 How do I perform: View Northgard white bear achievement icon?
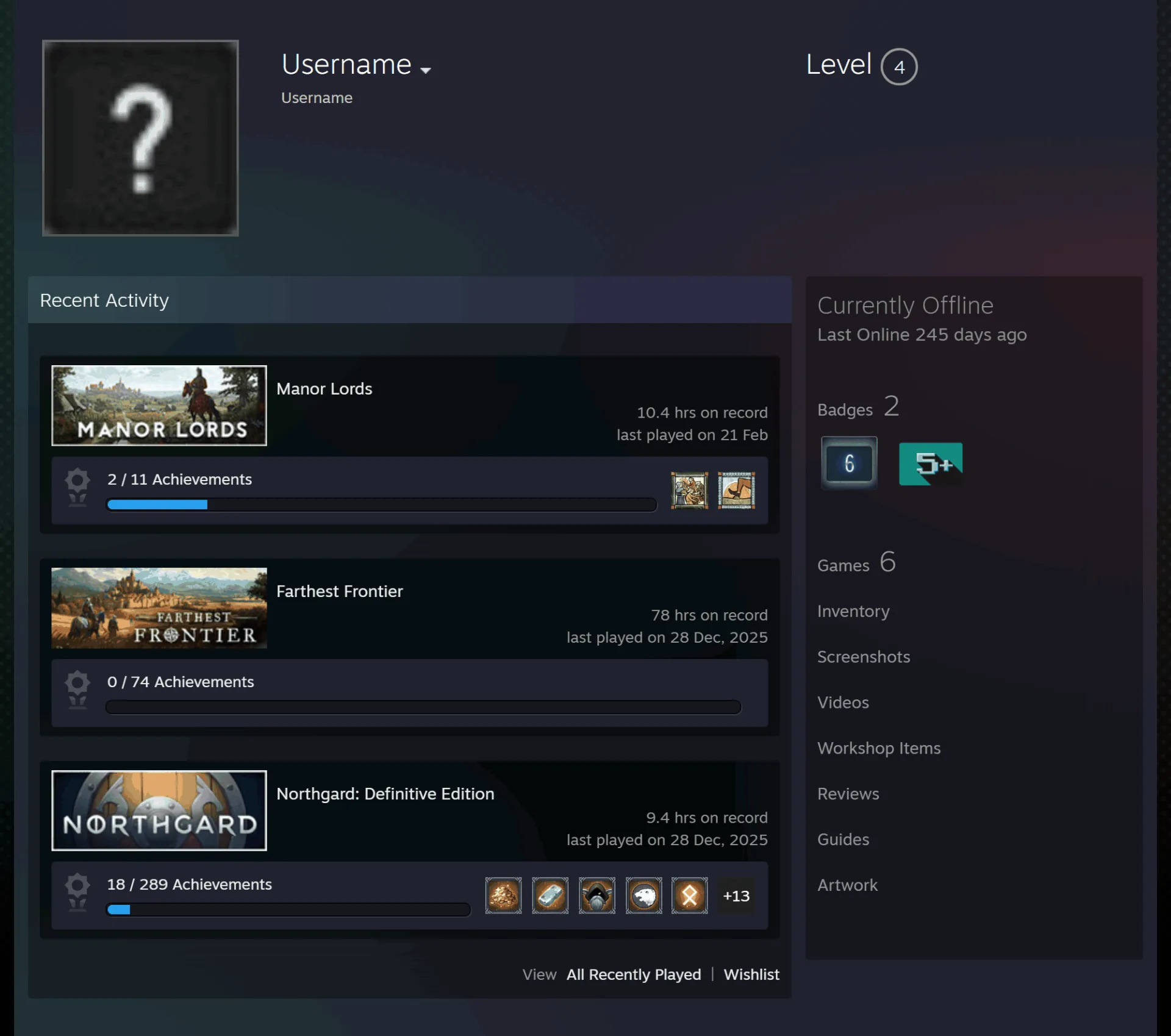click(x=643, y=895)
